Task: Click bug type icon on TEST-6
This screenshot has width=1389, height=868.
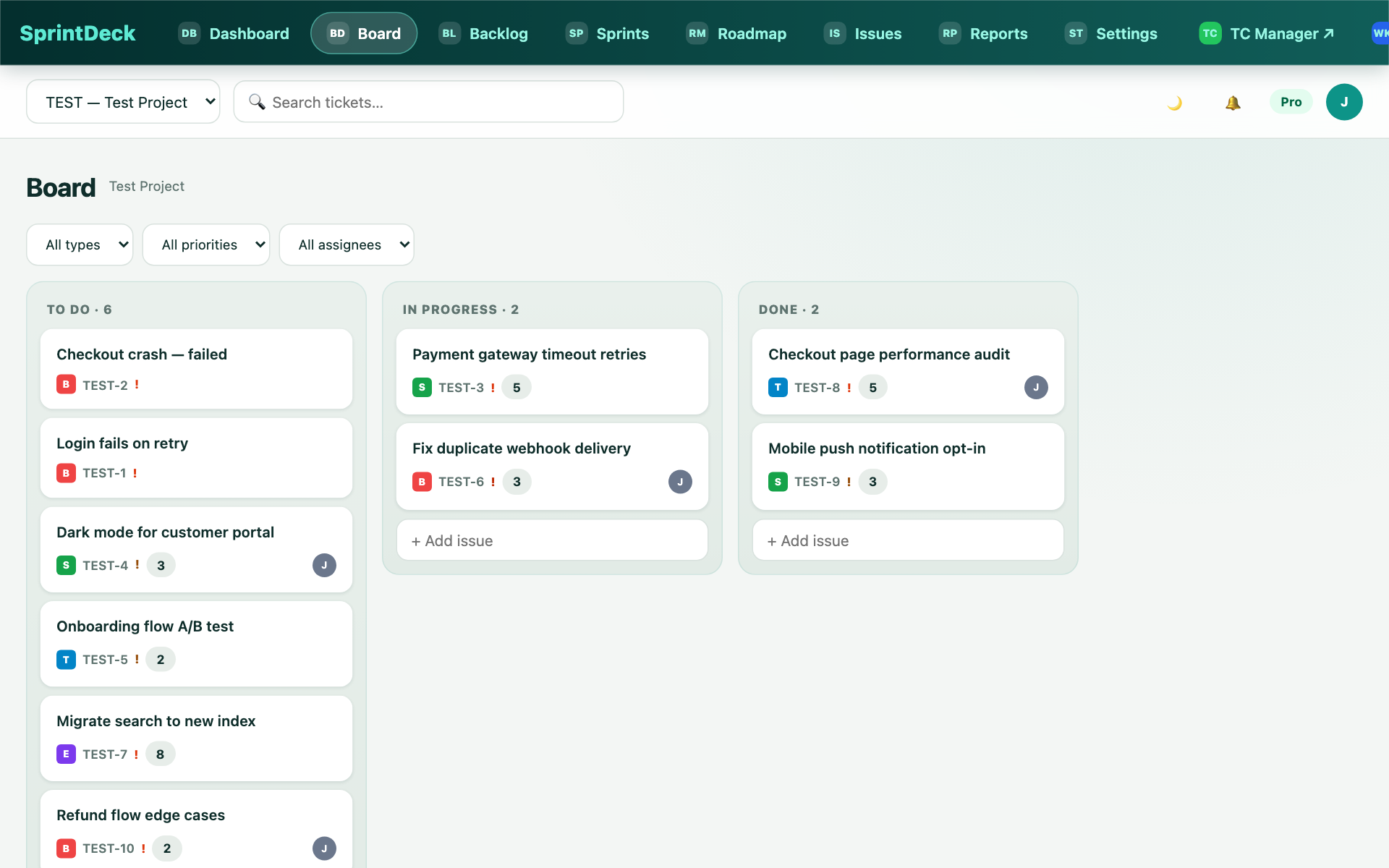Action: click(422, 482)
